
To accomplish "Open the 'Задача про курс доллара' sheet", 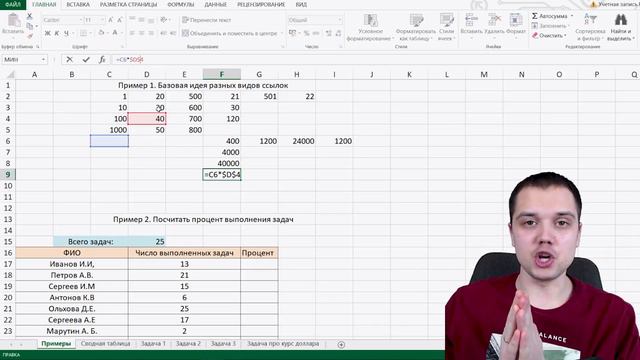I will pos(283,344).
